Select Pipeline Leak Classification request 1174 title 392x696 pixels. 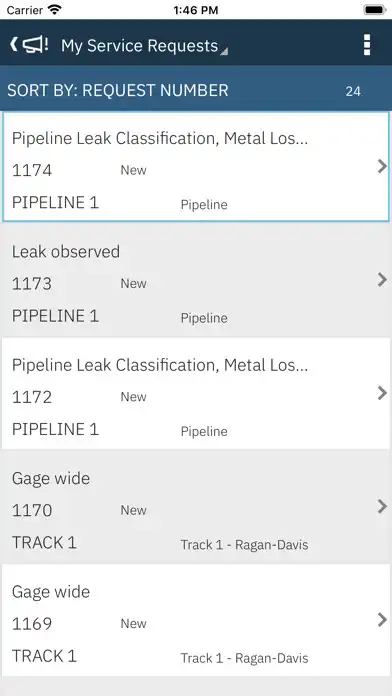point(160,138)
